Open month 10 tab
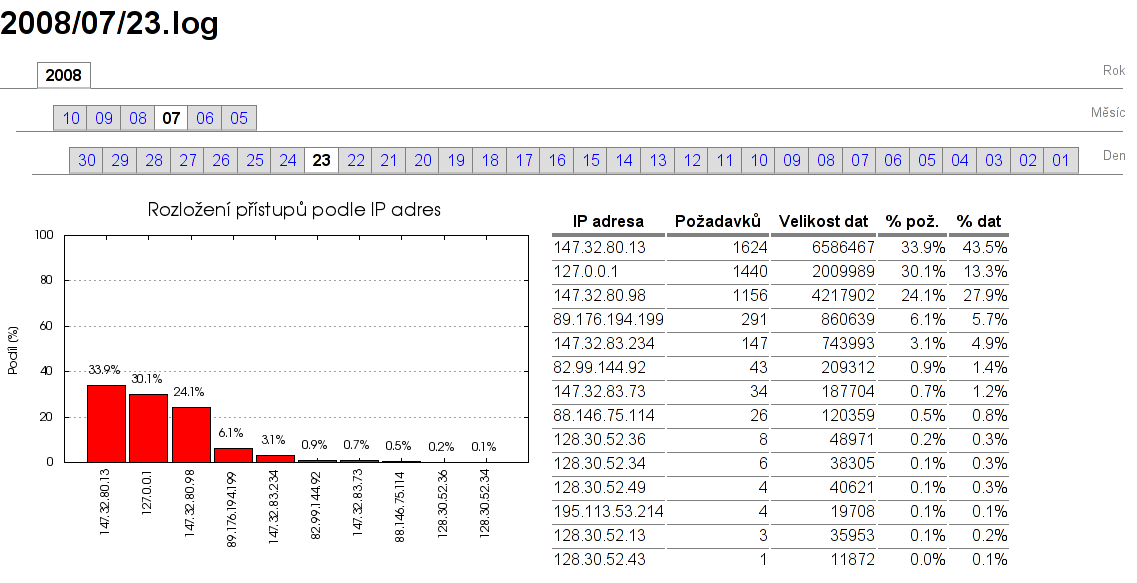 71,118
